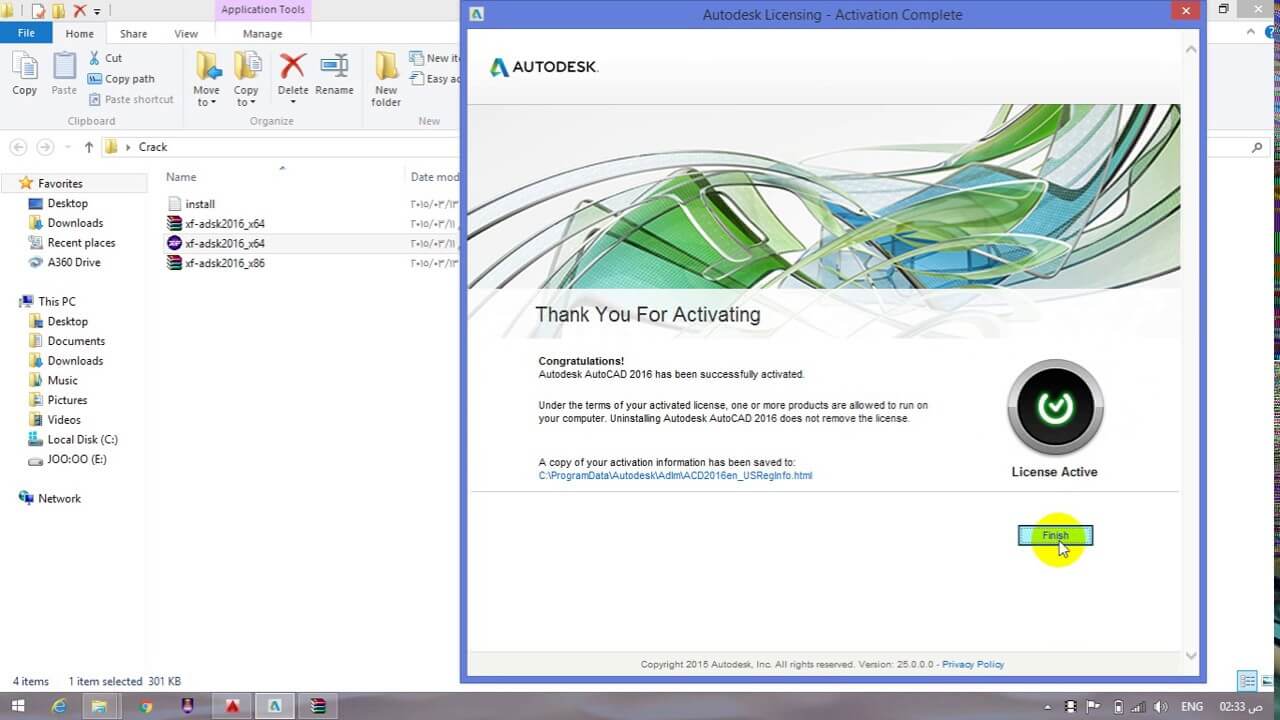Switch to the Home ribbon tab
The width and height of the screenshot is (1280, 720).
click(79, 33)
